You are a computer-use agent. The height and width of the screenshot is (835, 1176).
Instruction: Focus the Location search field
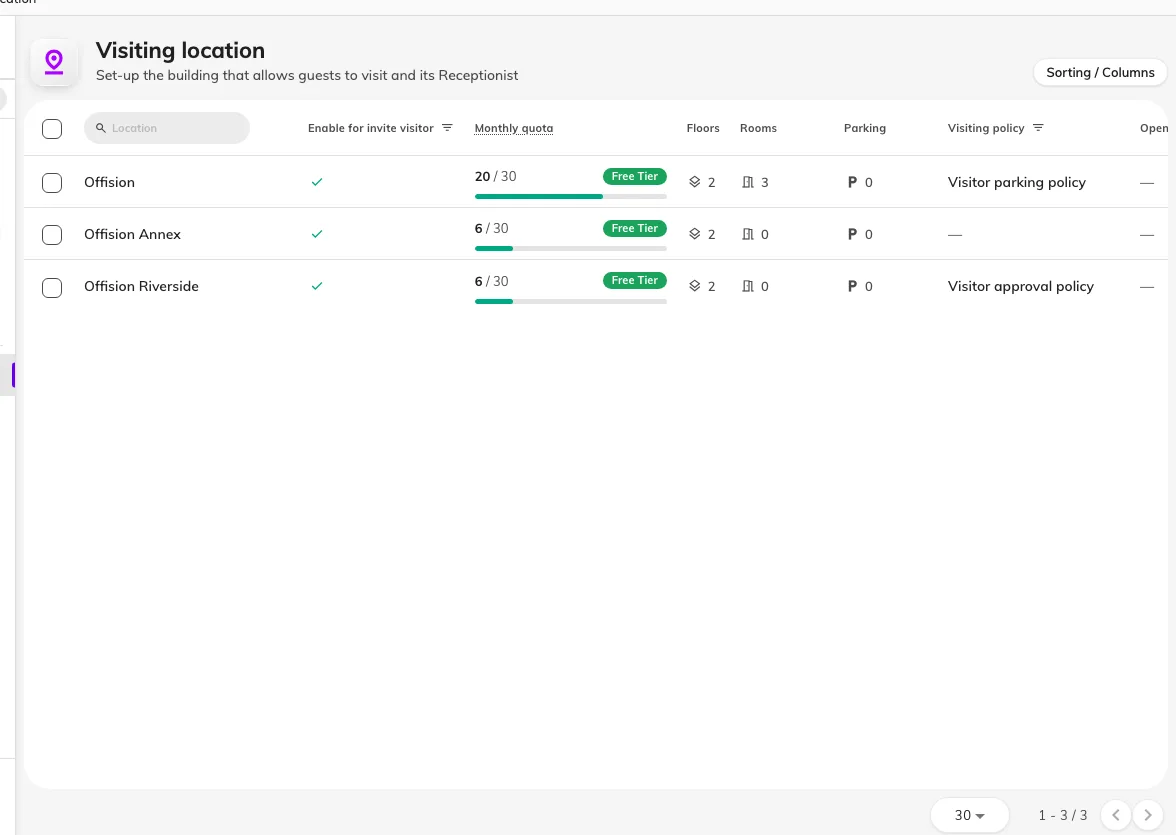(x=166, y=128)
